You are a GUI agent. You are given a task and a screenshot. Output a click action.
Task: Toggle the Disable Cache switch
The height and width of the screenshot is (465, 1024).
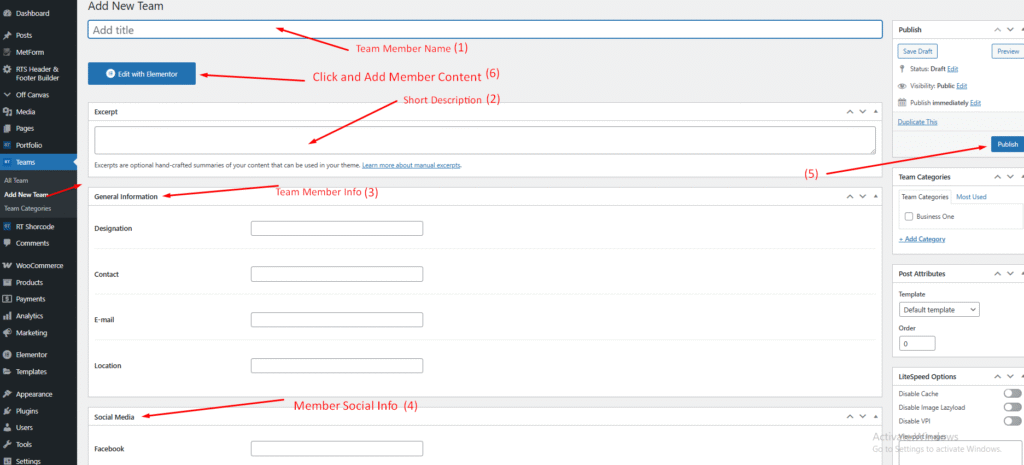(1012, 394)
